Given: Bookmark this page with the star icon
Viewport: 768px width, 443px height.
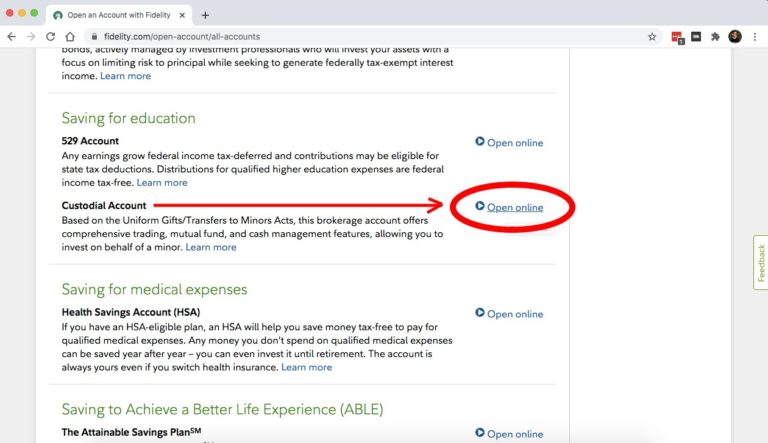Looking at the screenshot, I should coord(652,36).
